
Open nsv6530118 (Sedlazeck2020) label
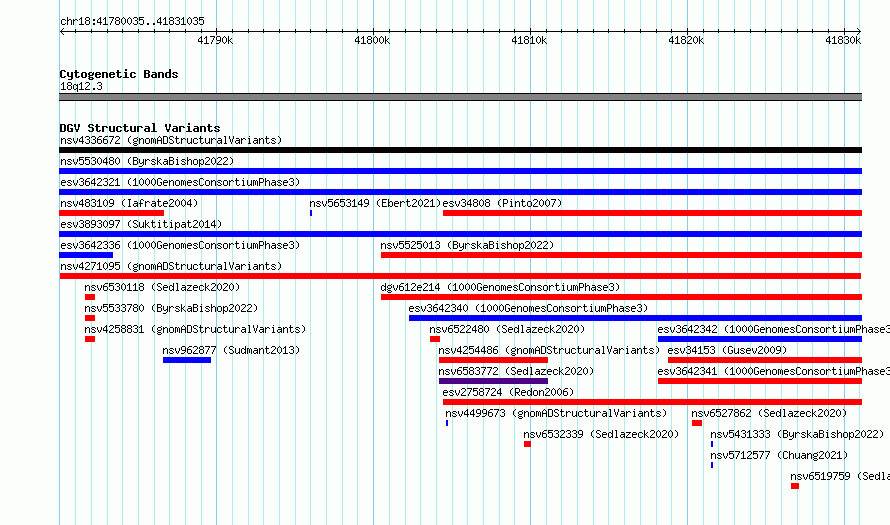point(162,287)
